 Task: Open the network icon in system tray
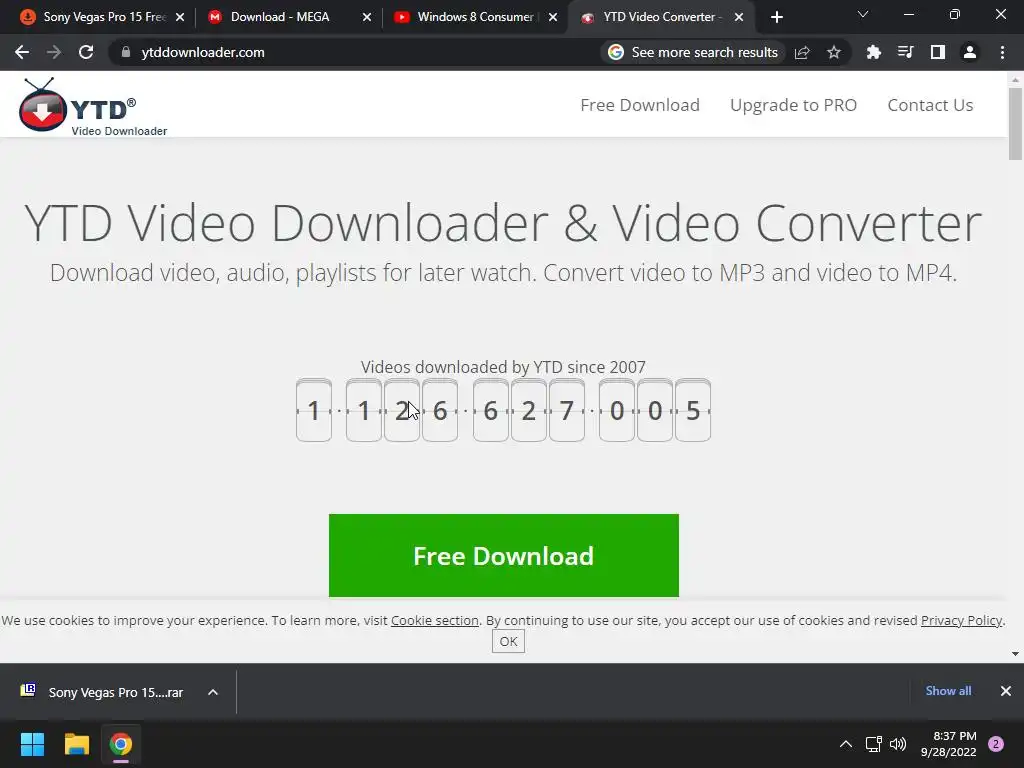(873, 744)
